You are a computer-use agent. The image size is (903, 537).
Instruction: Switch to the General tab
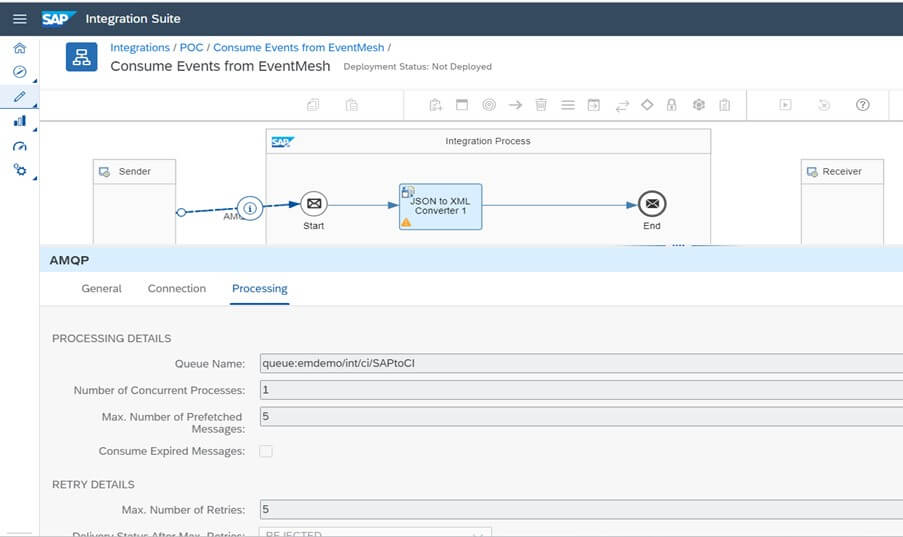101,289
